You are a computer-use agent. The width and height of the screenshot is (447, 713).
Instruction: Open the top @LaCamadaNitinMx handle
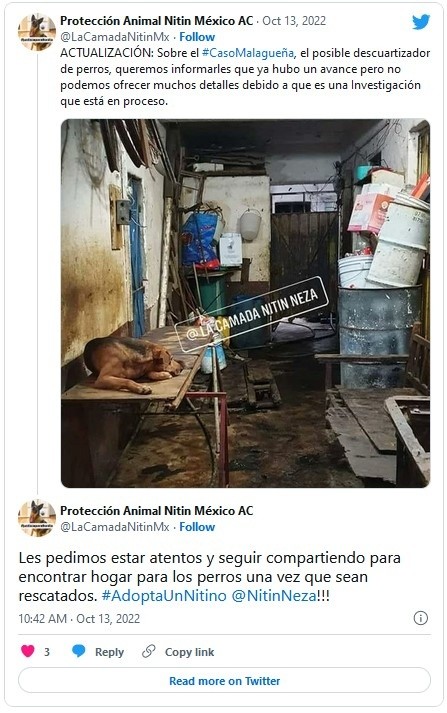[x=115, y=37]
